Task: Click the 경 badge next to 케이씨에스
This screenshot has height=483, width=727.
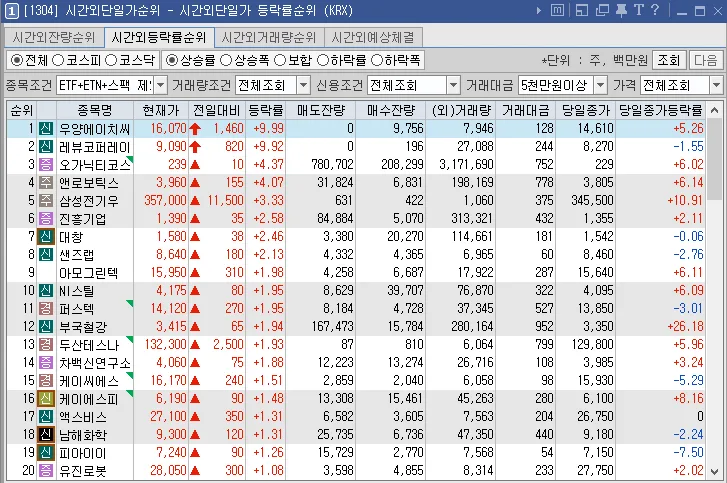Action: pos(45,381)
